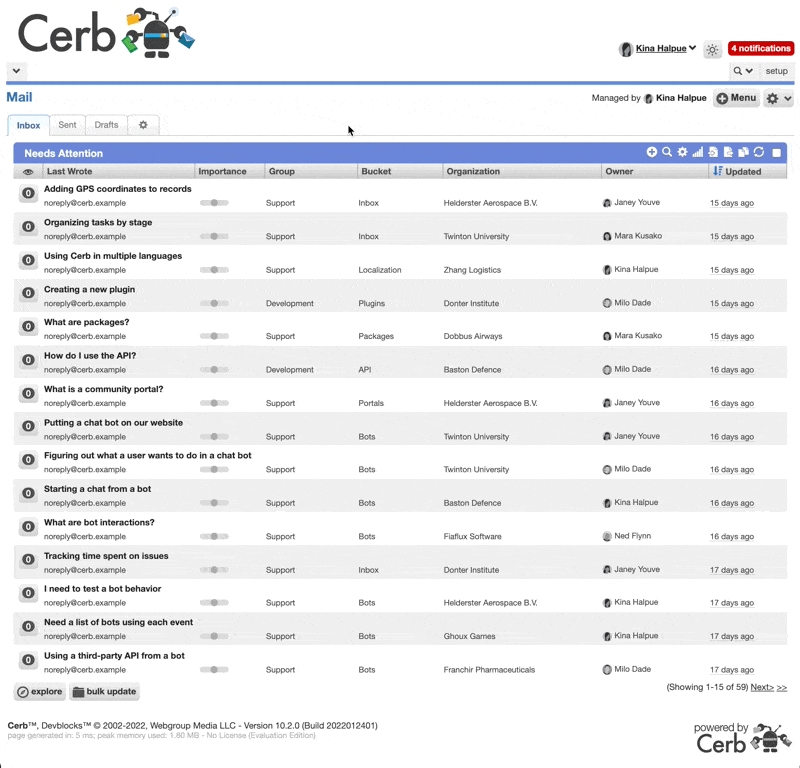Viewport: 800px width, 768px height.
Task: Toggle watching on What is a community portal?
Action: point(29,393)
